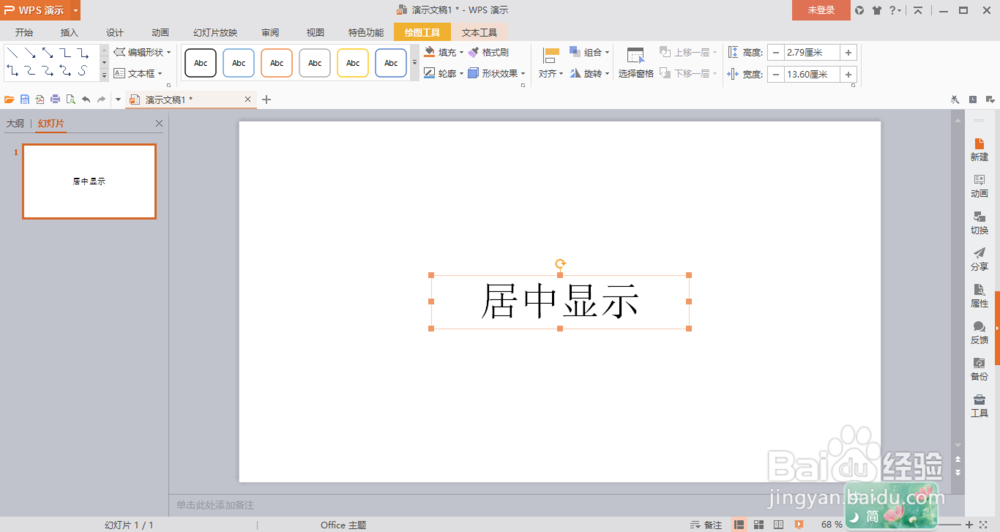Open the quick access toolbar dropdown arrow
The image size is (1000, 532).
tap(118, 100)
